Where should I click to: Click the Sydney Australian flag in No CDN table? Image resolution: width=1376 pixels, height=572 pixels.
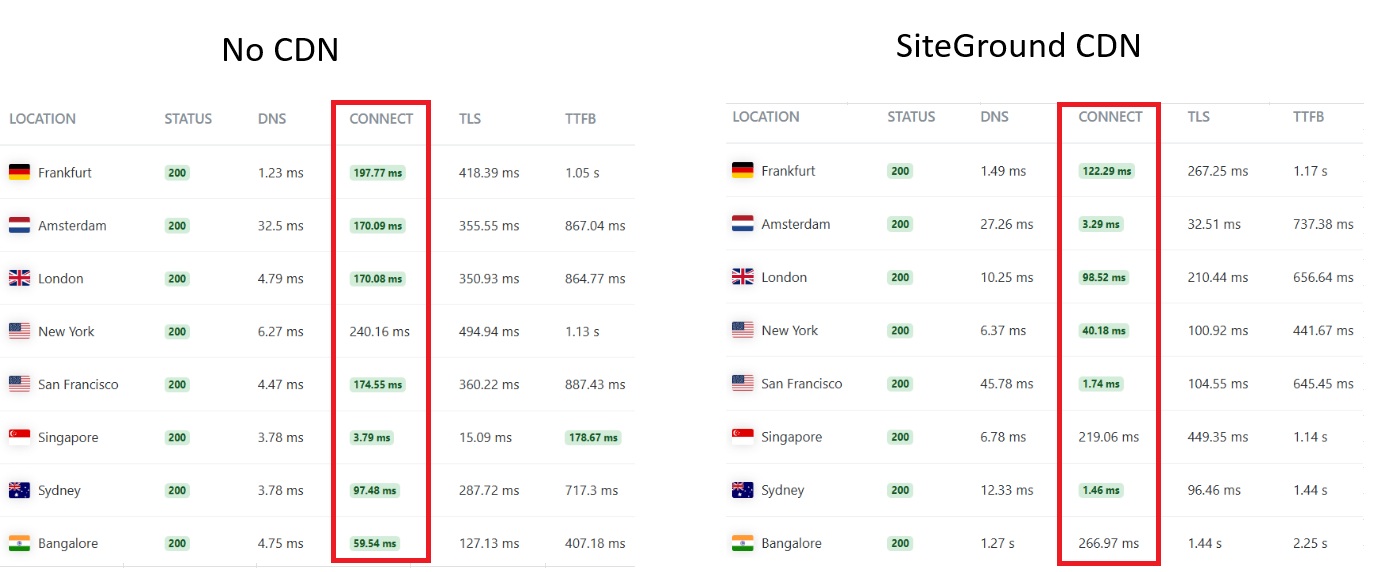click(x=19, y=490)
